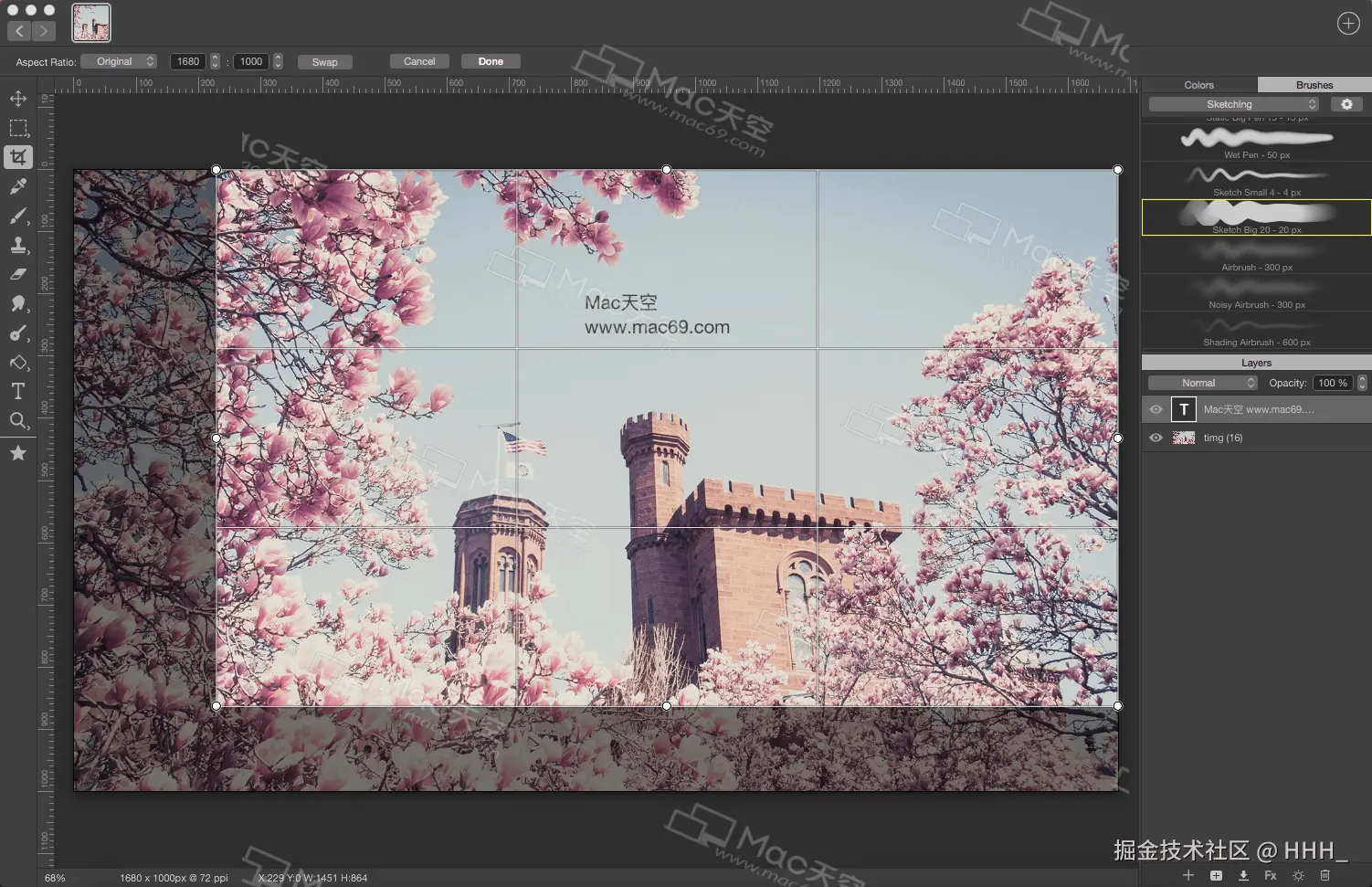Click the document thumbnail in title bar

91,23
